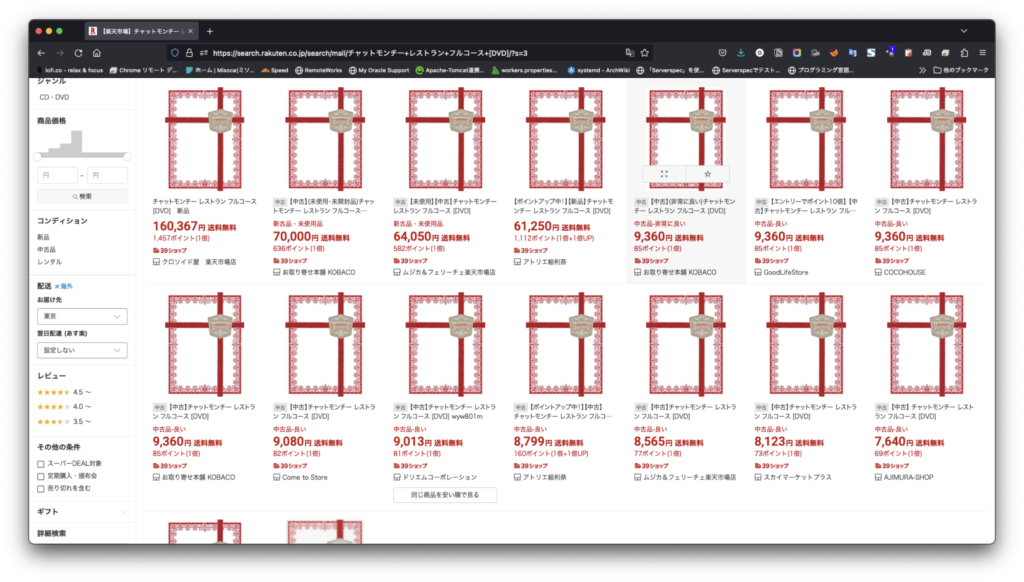Click the browser reload button

78,52
